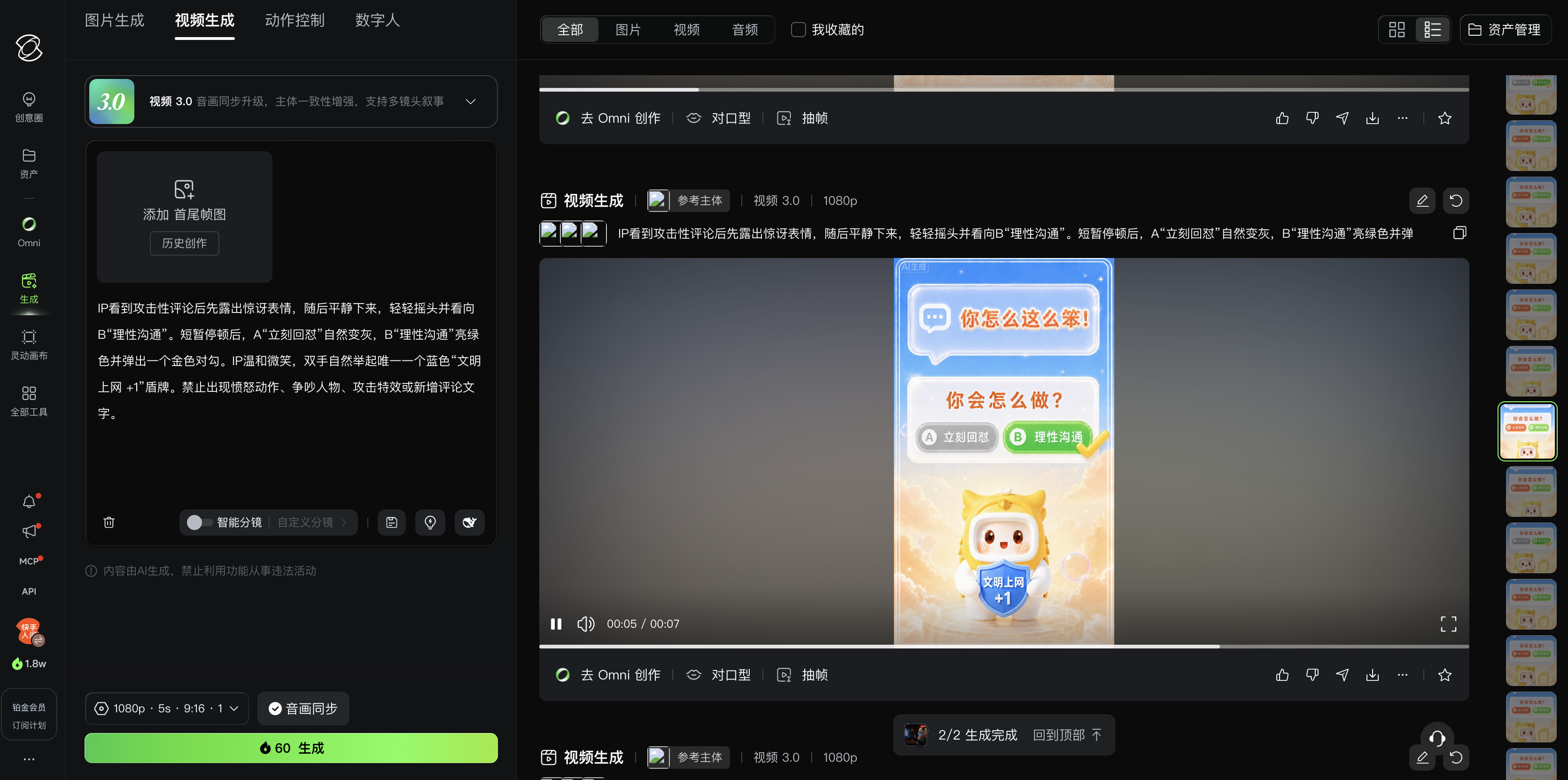The image size is (1568, 780).
Task: Like the playing video with thumbs up
Action: [1282, 675]
